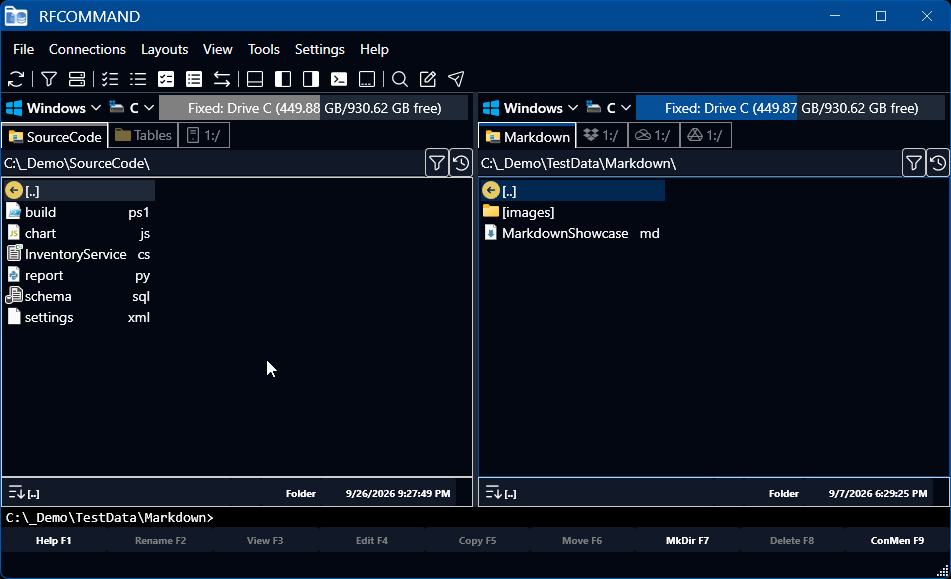Click the plain bullet list toolbar icon
Screen dimensions: 951x579
138,79
